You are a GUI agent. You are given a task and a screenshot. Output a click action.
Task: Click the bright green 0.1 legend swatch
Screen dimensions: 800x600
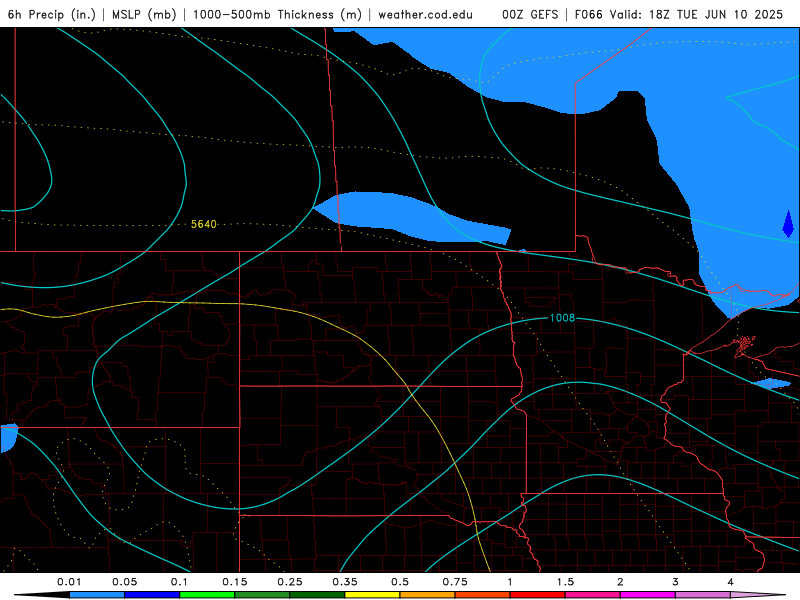(207, 595)
